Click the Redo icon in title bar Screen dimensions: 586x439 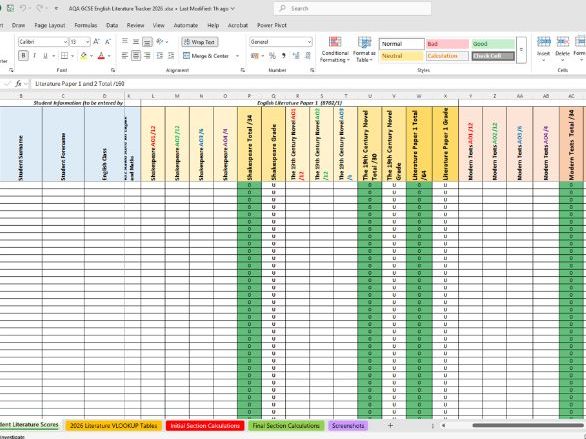(x=40, y=8)
